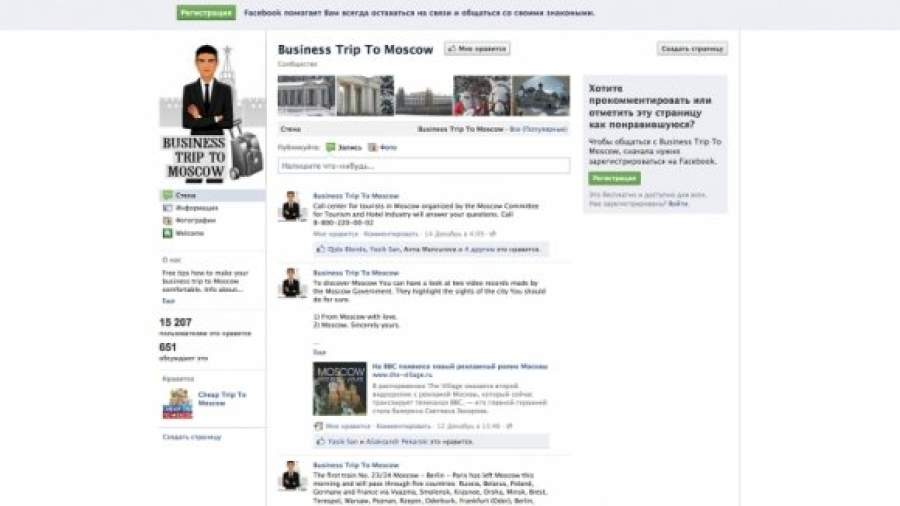Click link-share icon beside BBC post's Мне нравится

click(x=319, y=426)
